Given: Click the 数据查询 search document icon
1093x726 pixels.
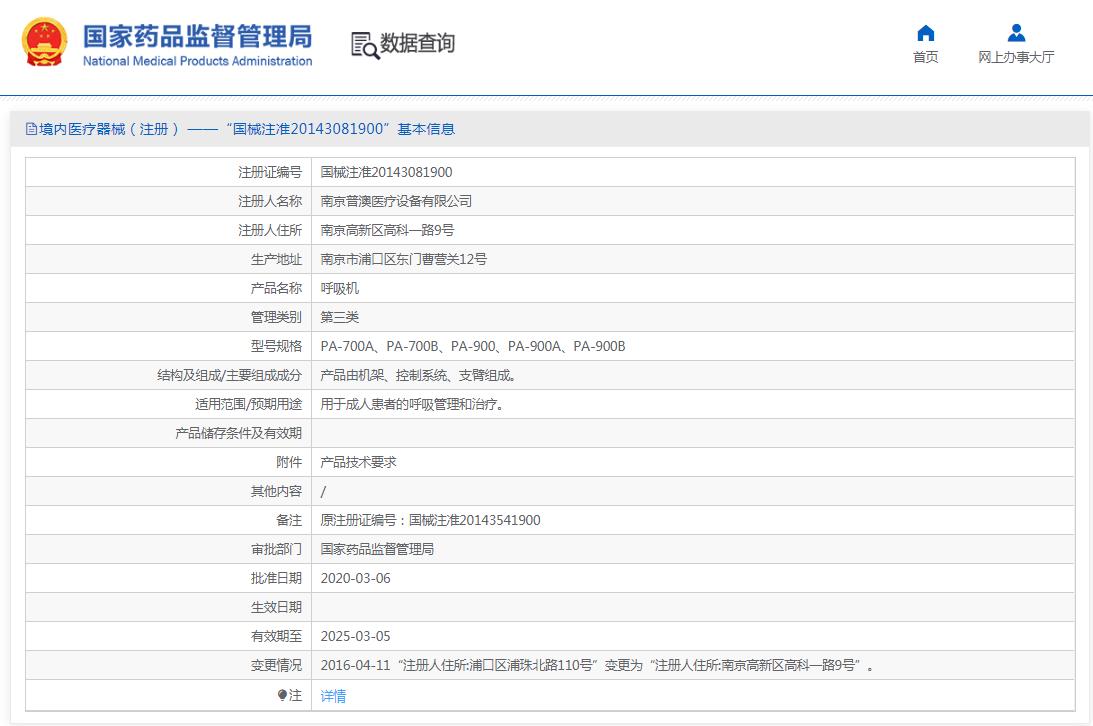Looking at the screenshot, I should click(365, 45).
